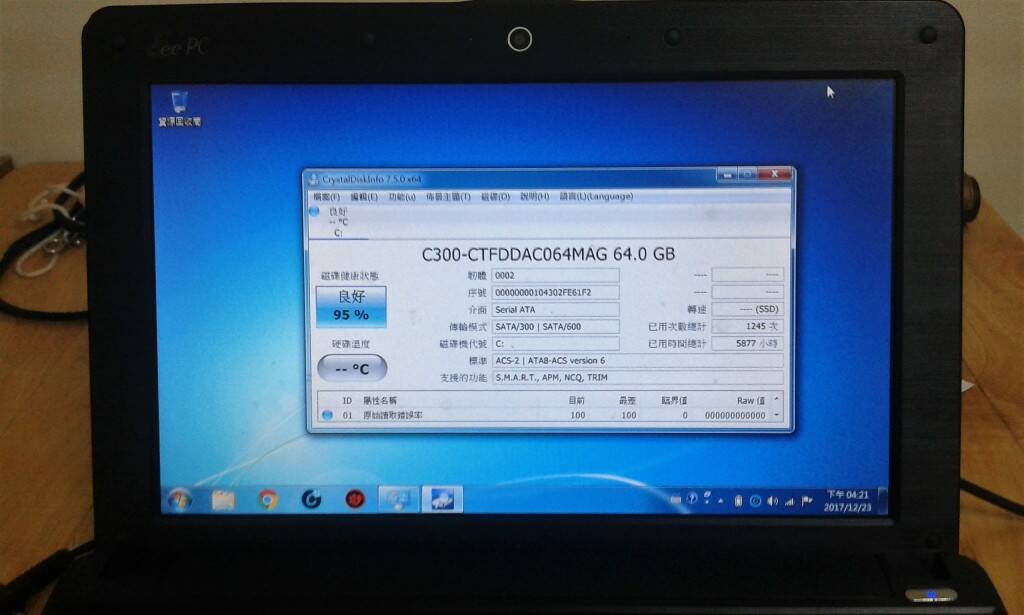Viewport: 1024px width, 615px height.
Task: Click the blue round tray icon
Action: (x=756, y=501)
